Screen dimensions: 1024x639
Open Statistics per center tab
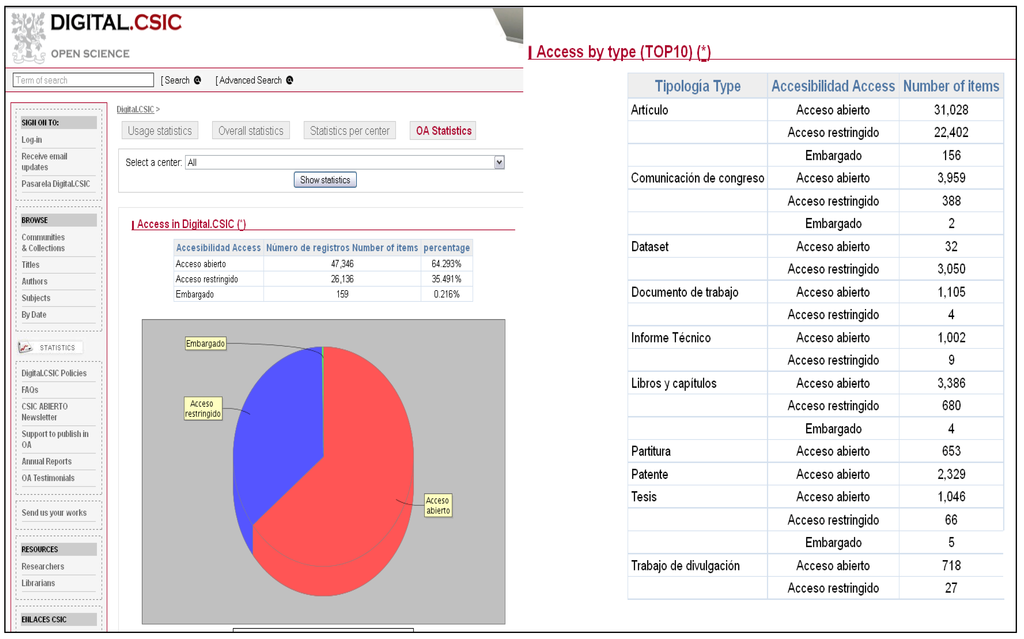(x=349, y=131)
